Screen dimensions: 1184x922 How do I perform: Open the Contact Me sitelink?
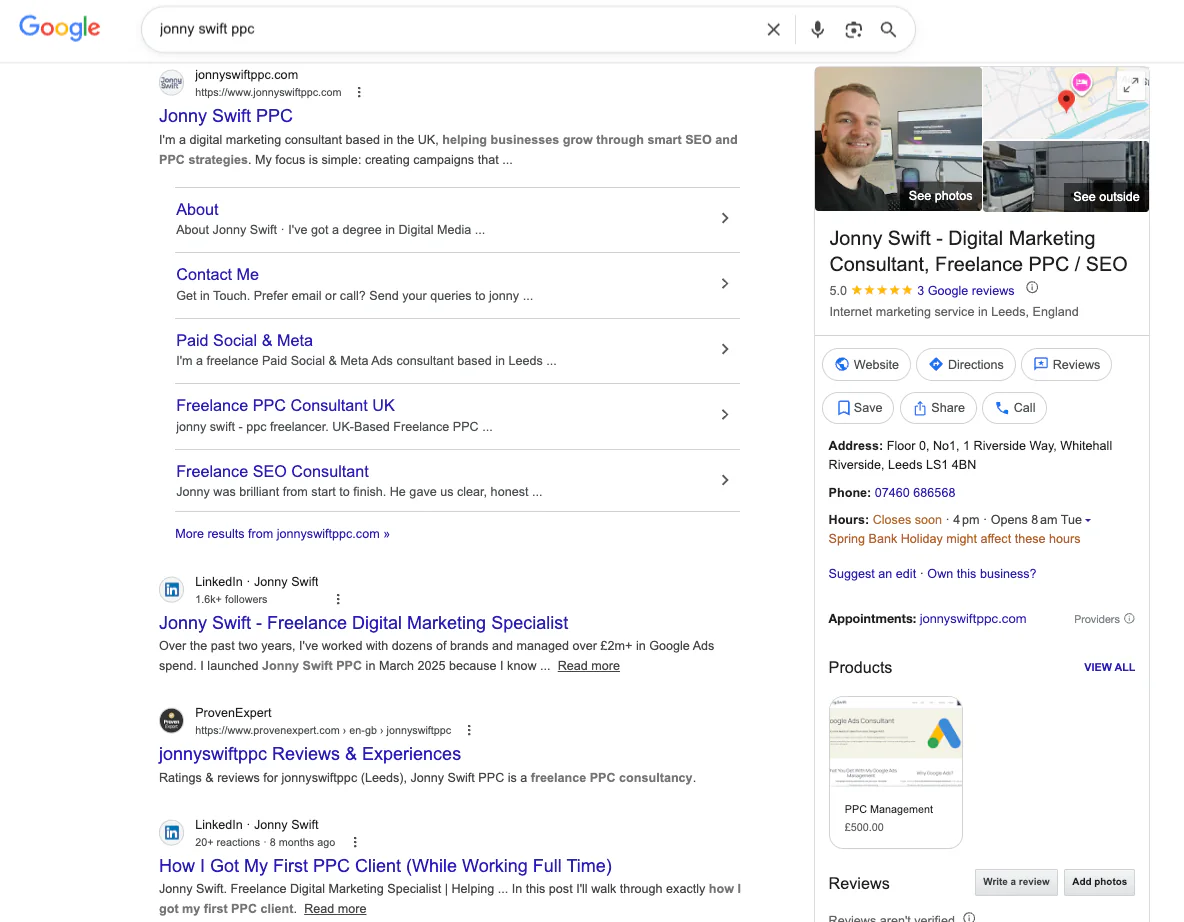pyautogui.click(x=217, y=274)
